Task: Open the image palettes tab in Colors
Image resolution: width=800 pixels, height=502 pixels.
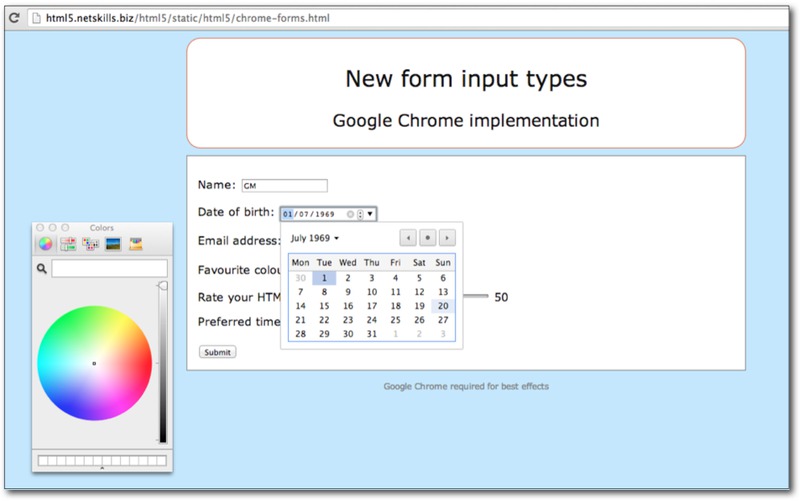Action: coord(113,244)
